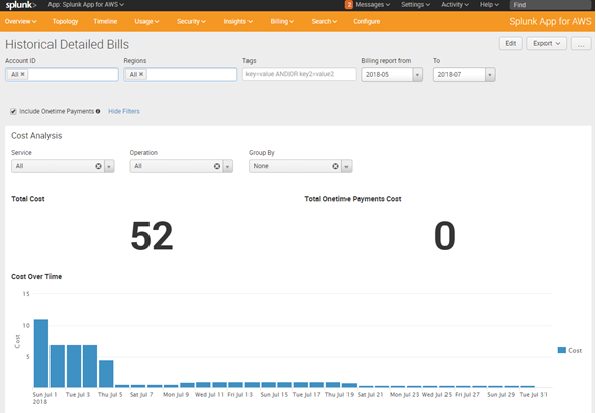Click the Cost Analysis panel title
596x413 pixels.
coord(36,136)
